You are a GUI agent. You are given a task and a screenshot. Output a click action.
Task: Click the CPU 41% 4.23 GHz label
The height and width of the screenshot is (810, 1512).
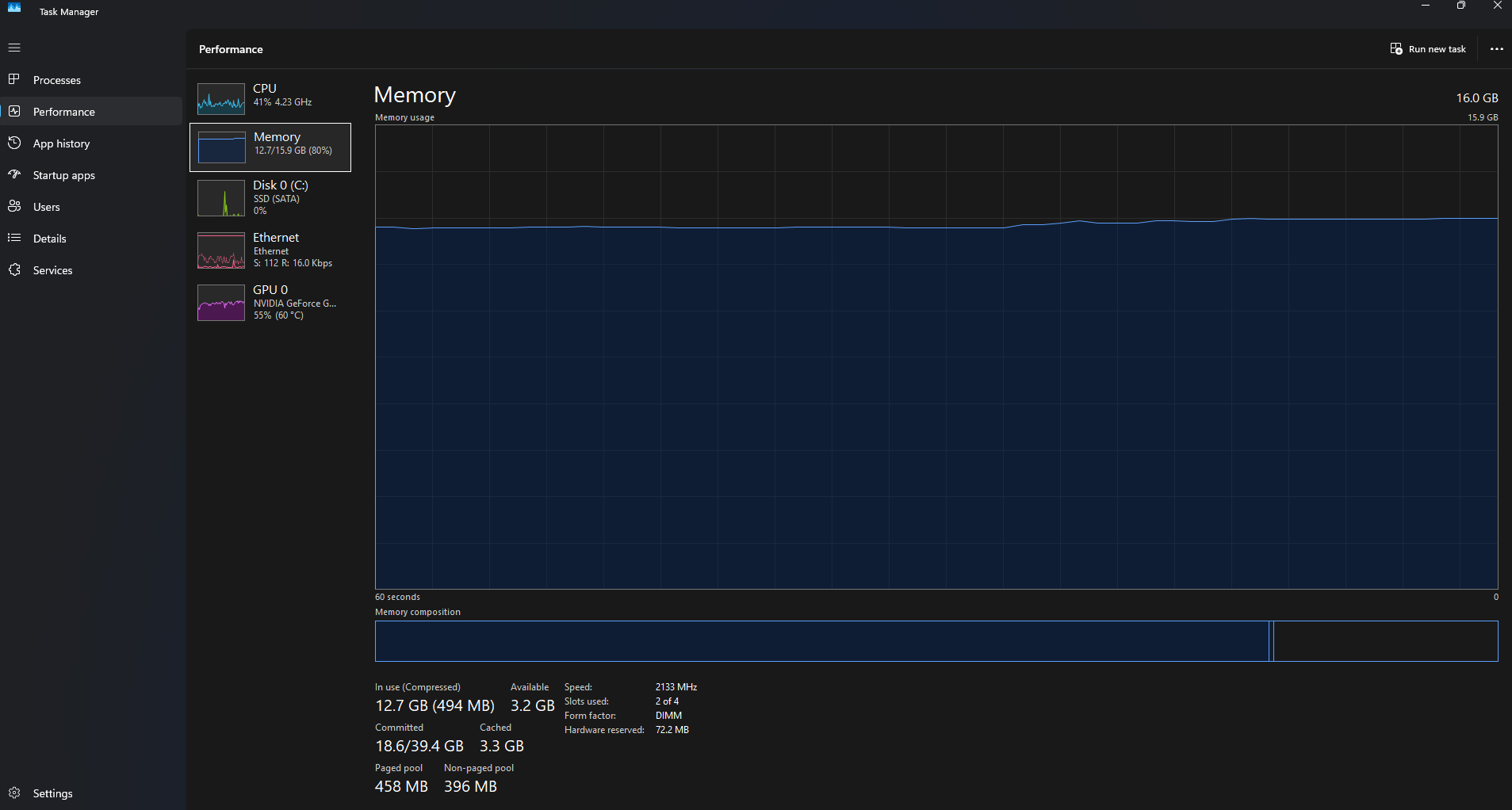coord(282,94)
